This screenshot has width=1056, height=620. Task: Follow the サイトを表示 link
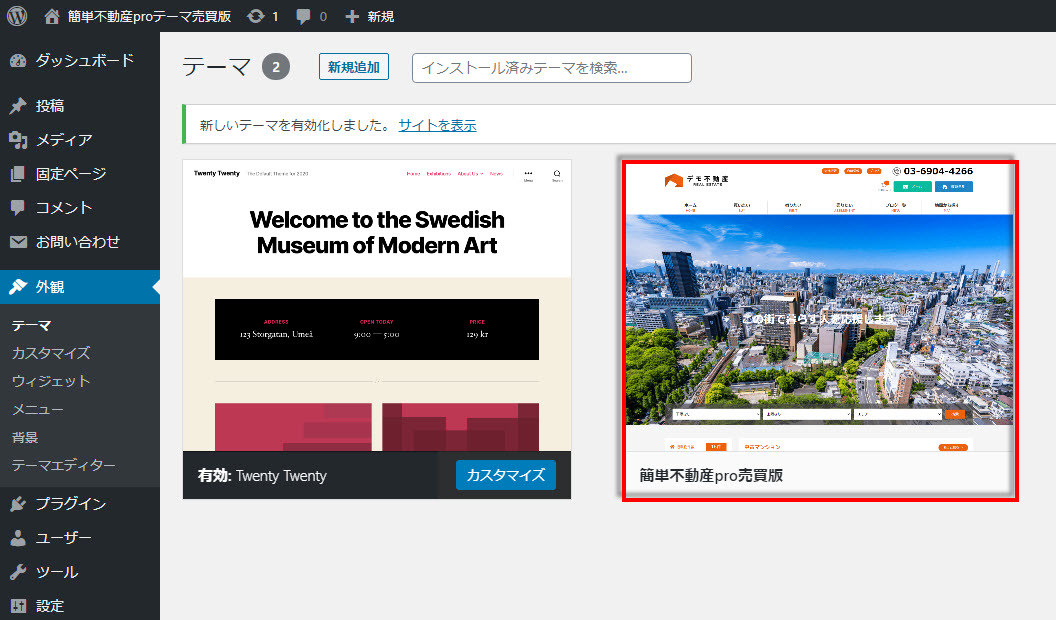437,125
